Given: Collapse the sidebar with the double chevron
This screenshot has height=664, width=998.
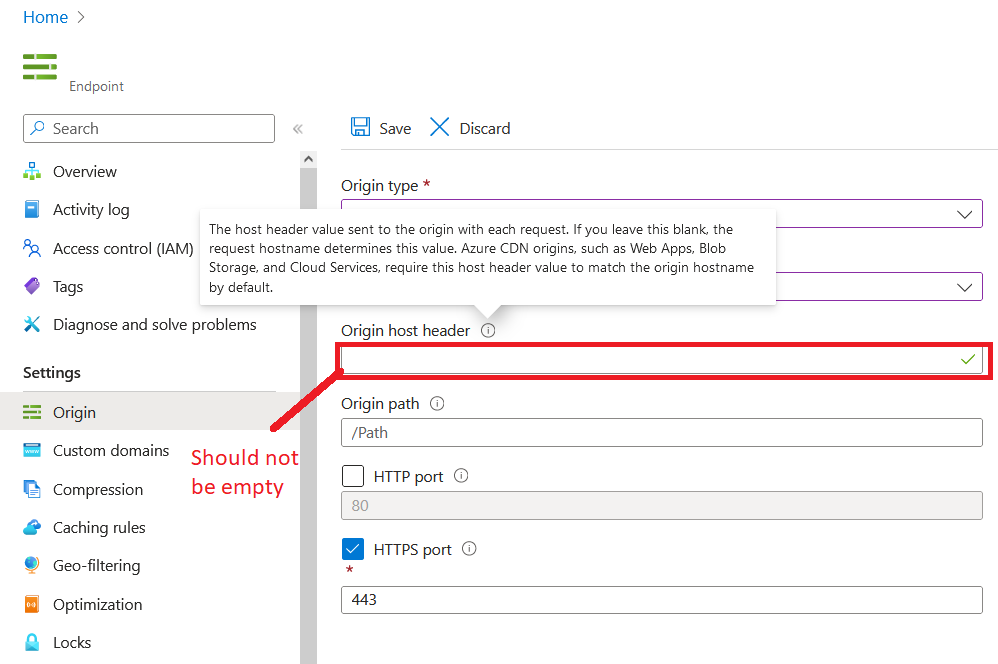Looking at the screenshot, I should click(x=297, y=128).
